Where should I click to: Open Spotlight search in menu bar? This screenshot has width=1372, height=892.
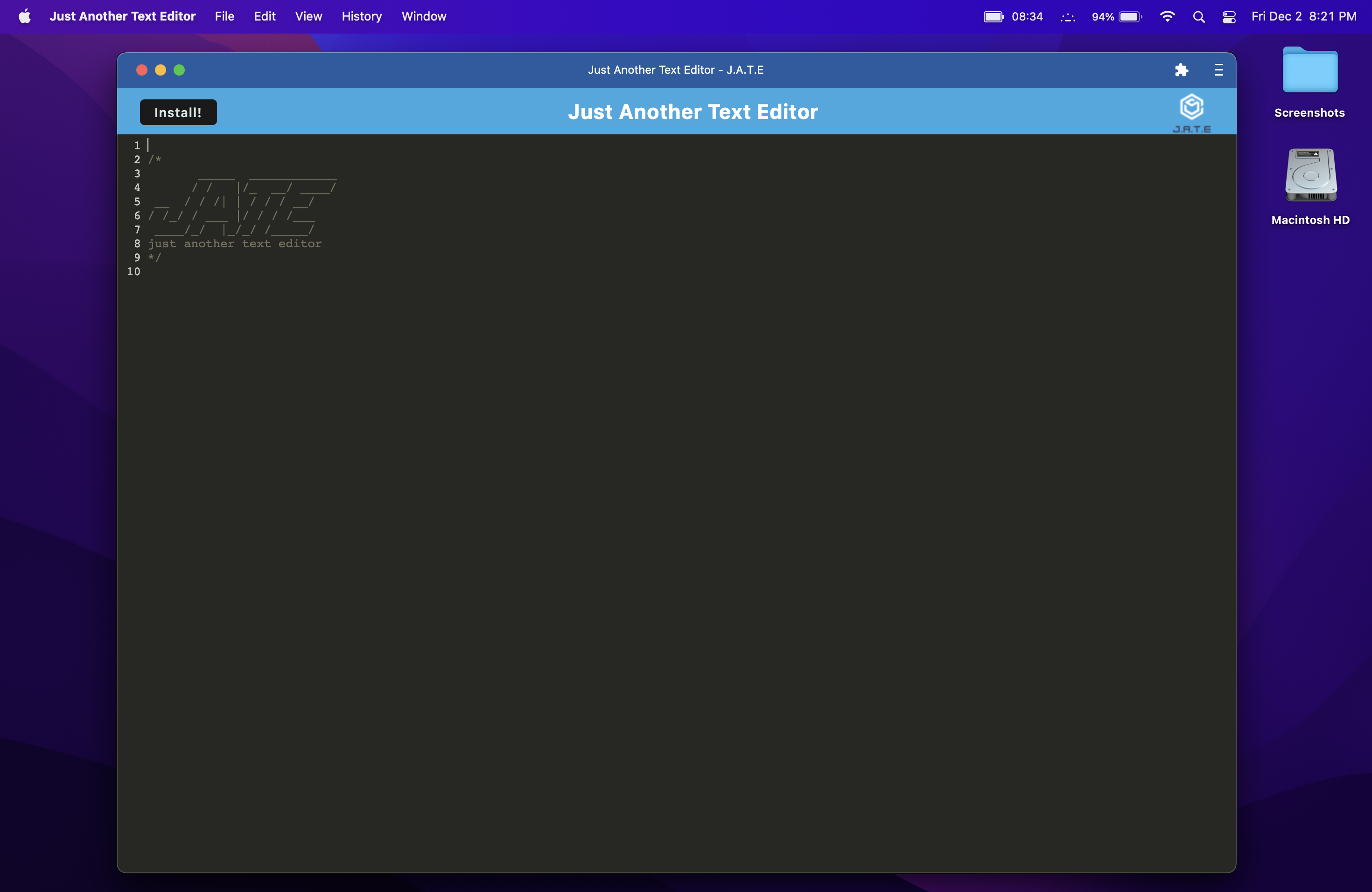[x=1198, y=17]
